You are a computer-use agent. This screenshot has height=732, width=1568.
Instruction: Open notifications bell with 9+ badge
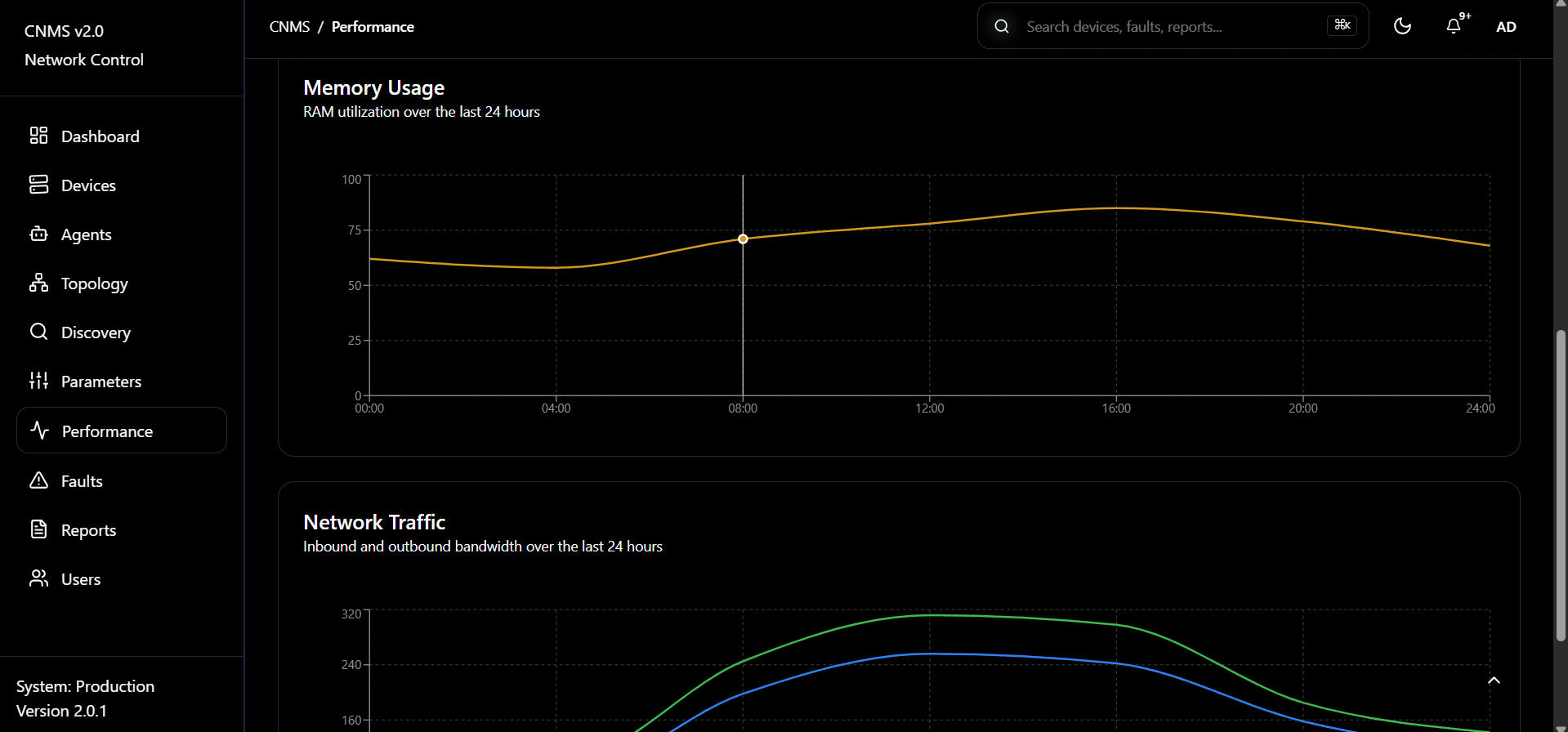(x=1454, y=26)
